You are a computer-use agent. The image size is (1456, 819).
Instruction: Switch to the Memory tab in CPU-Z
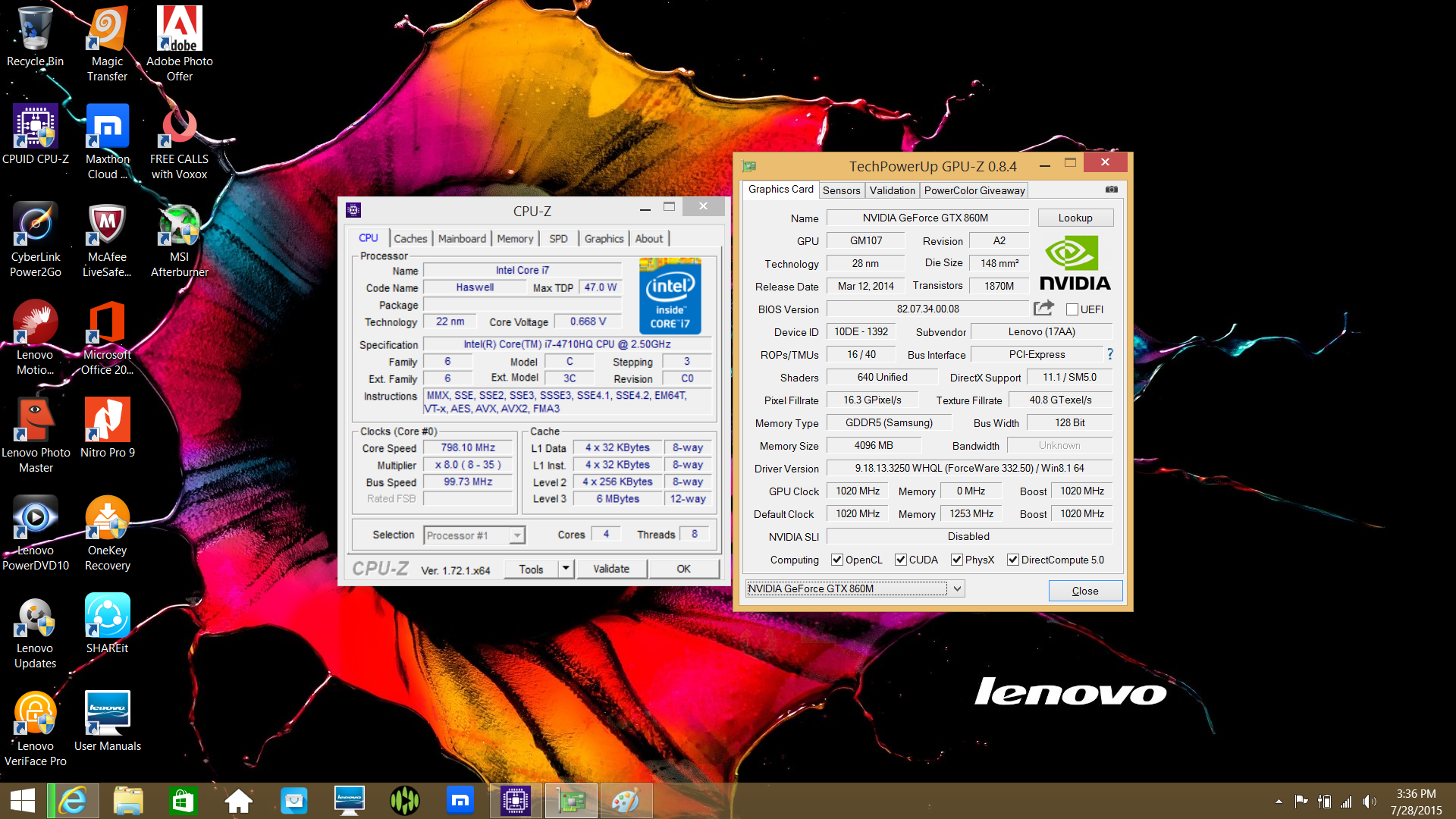(x=515, y=238)
